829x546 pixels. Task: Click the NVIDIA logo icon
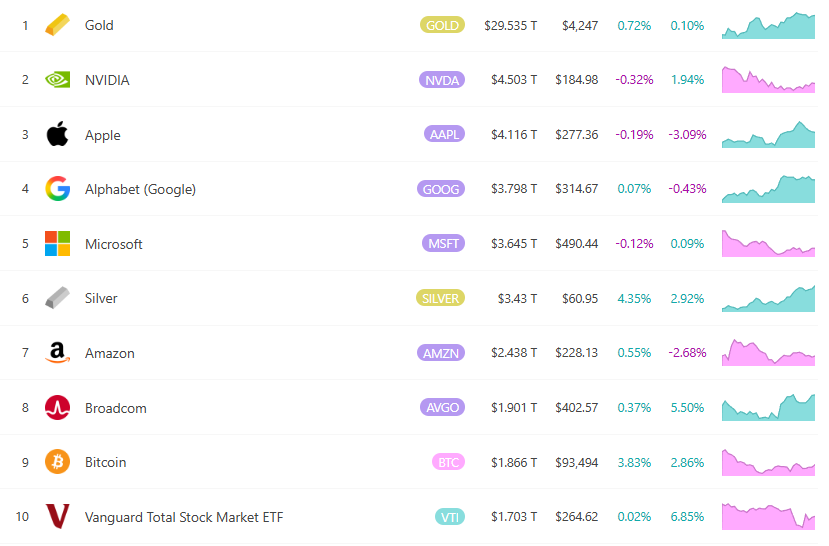[58, 80]
